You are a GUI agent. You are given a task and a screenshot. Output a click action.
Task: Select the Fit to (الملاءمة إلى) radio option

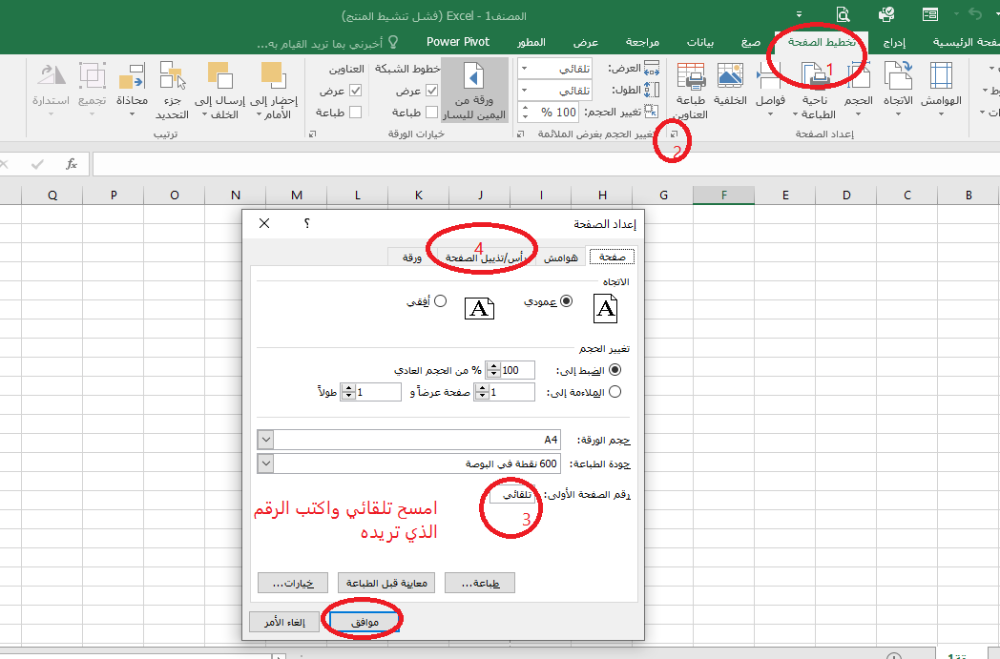[x=614, y=392]
